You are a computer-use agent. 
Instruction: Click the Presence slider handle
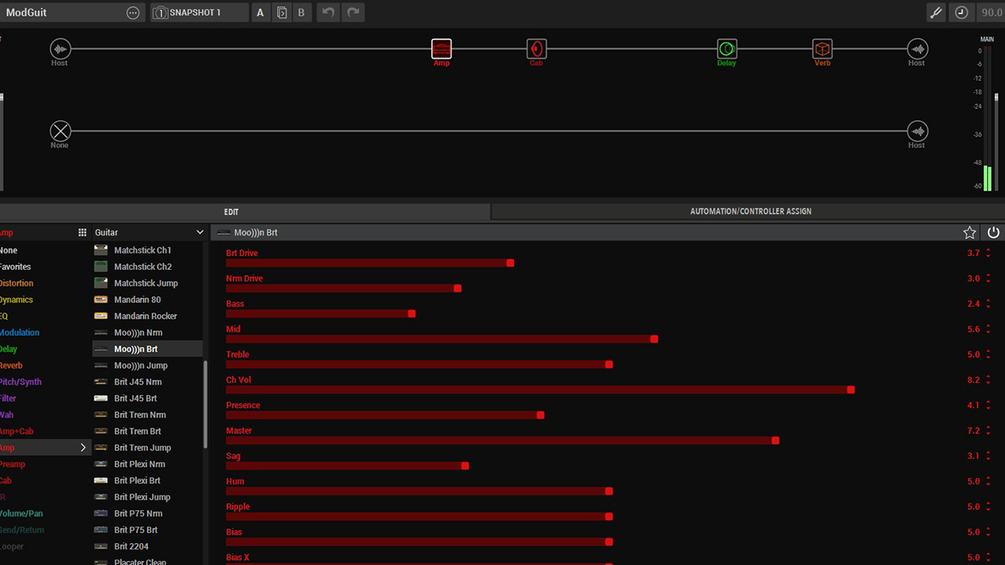click(x=540, y=415)
